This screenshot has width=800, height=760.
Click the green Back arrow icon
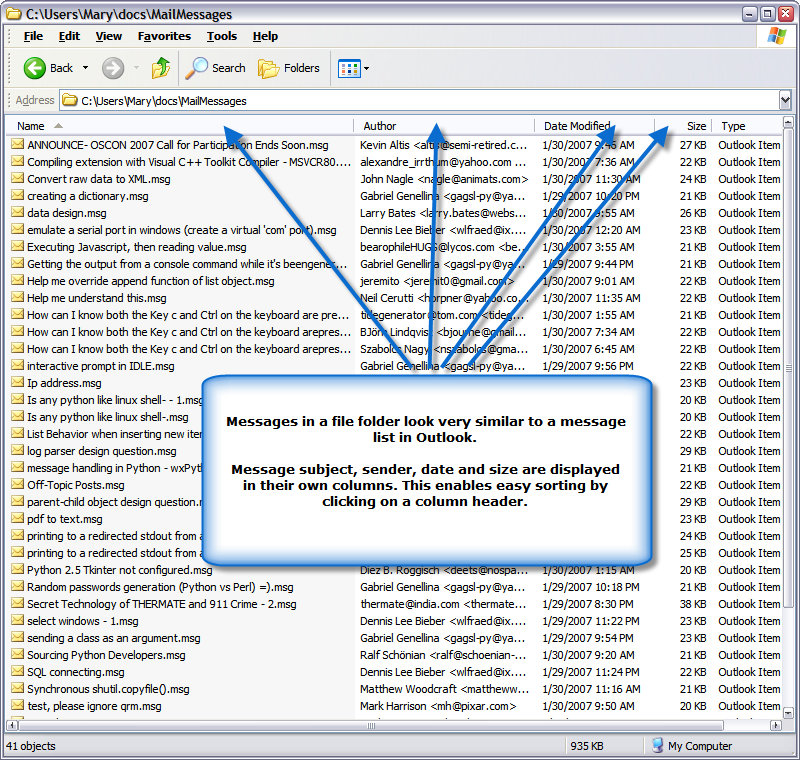point(35,68)
